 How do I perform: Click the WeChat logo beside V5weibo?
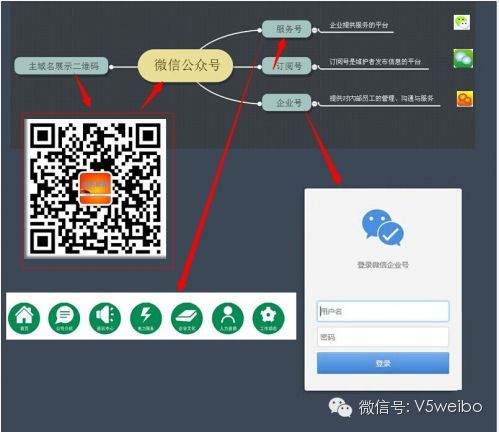(340, 407)
